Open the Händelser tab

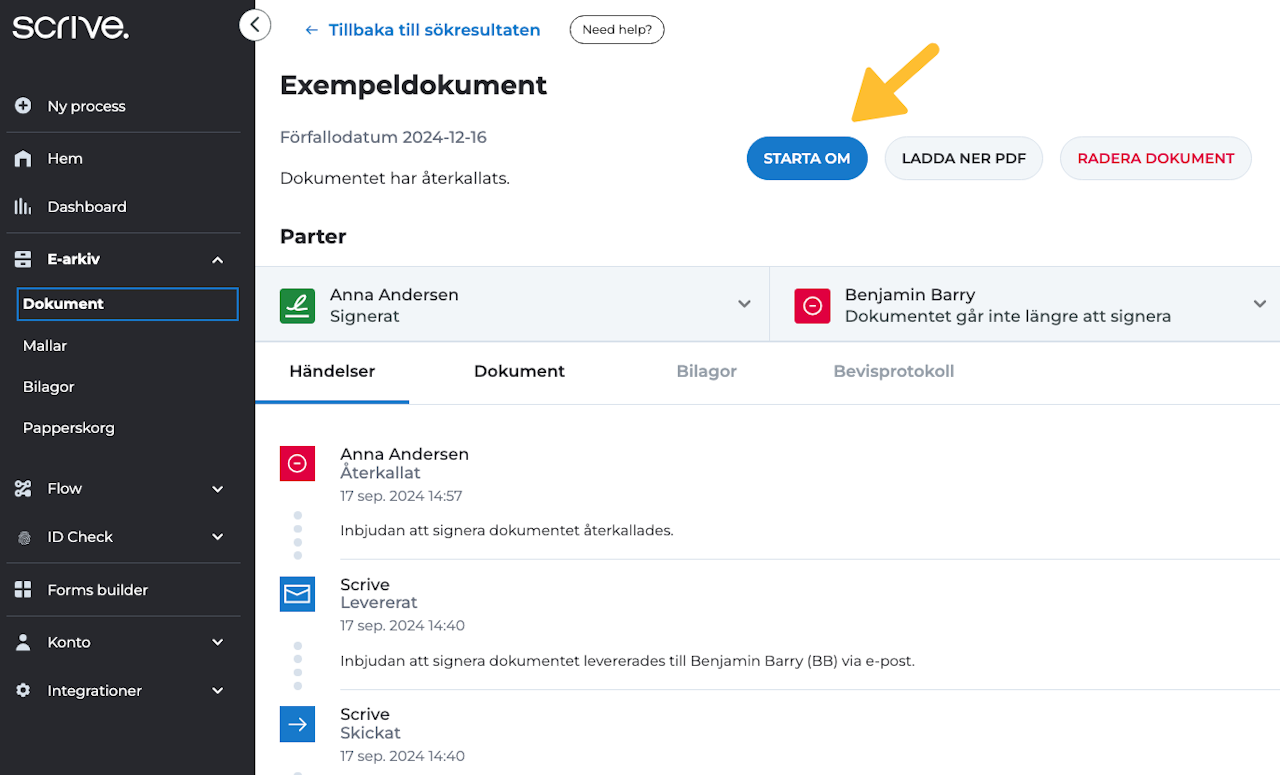(332, 372)
